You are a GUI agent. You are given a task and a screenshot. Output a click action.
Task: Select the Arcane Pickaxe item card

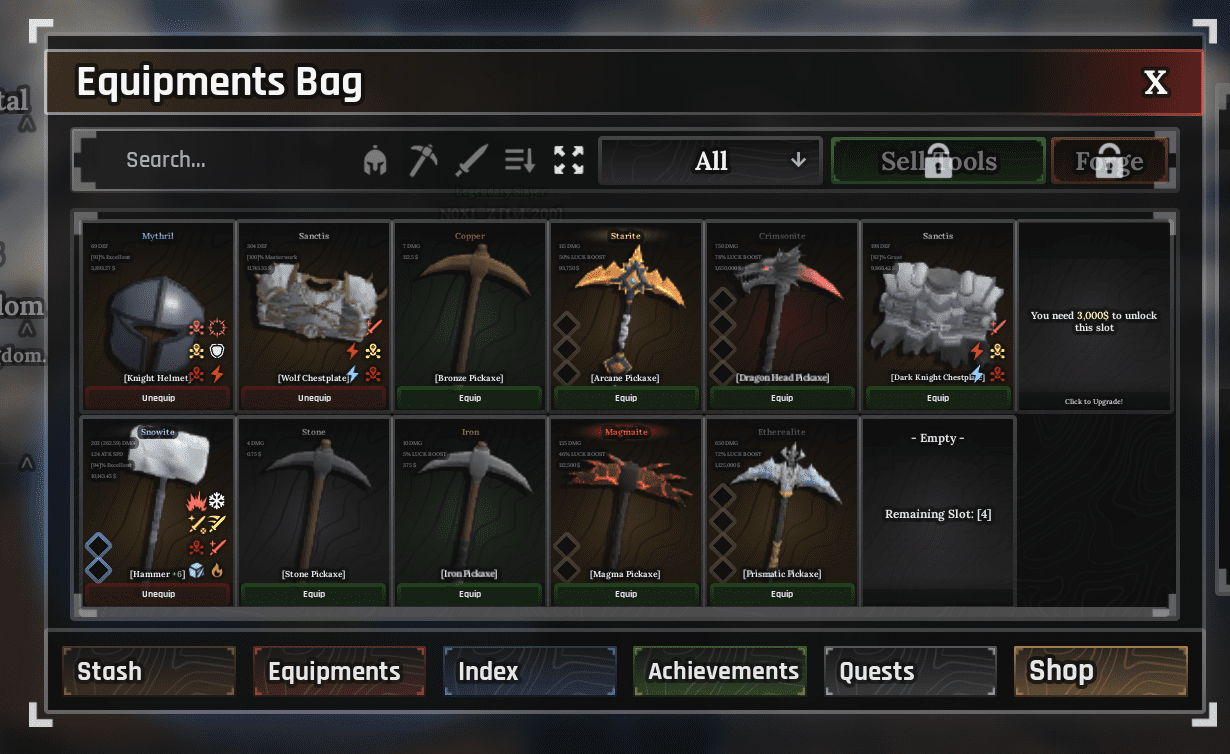(x=626, y=316)
